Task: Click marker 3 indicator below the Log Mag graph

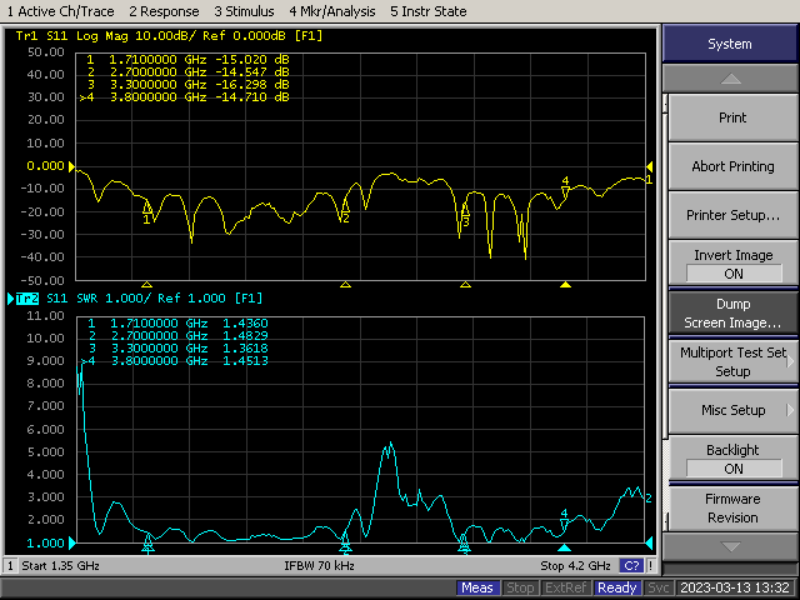Action: (465, 285)
